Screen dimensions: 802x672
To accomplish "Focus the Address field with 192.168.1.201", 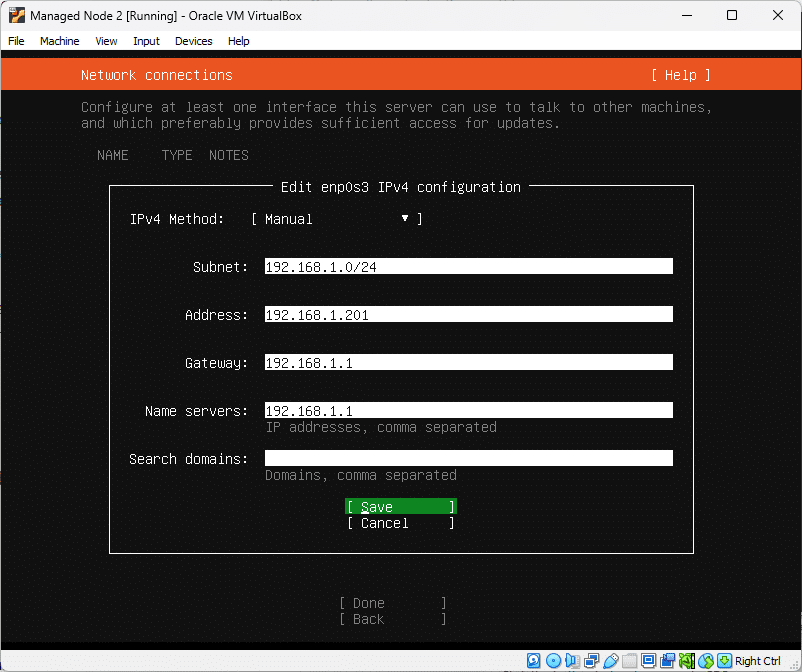I will tap(468, 315).
